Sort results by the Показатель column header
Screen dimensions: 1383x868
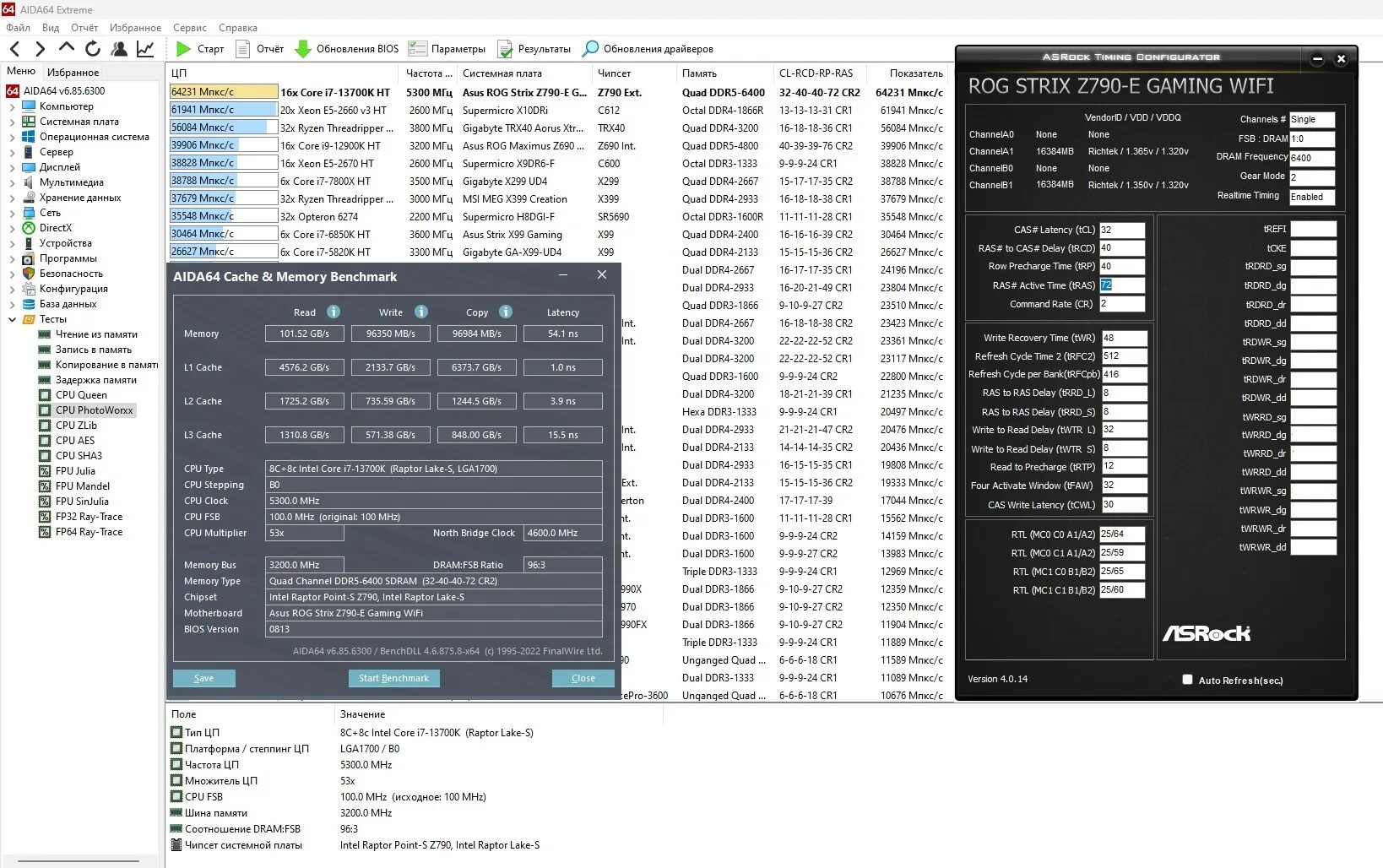pos(912,73)
